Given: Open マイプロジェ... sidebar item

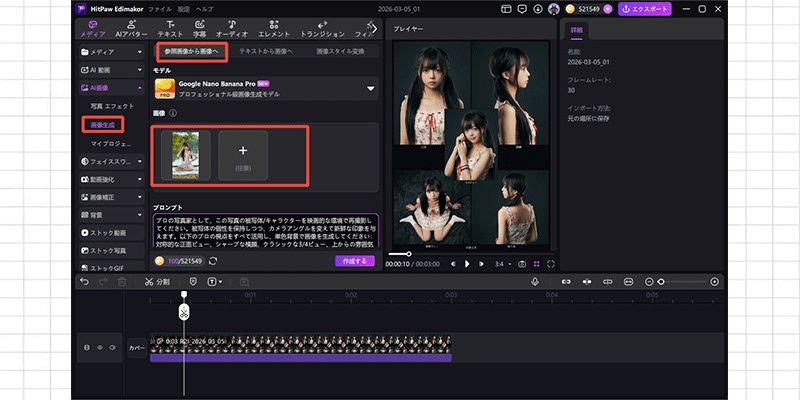Looking at the screenshot, I should coord(111,143).
